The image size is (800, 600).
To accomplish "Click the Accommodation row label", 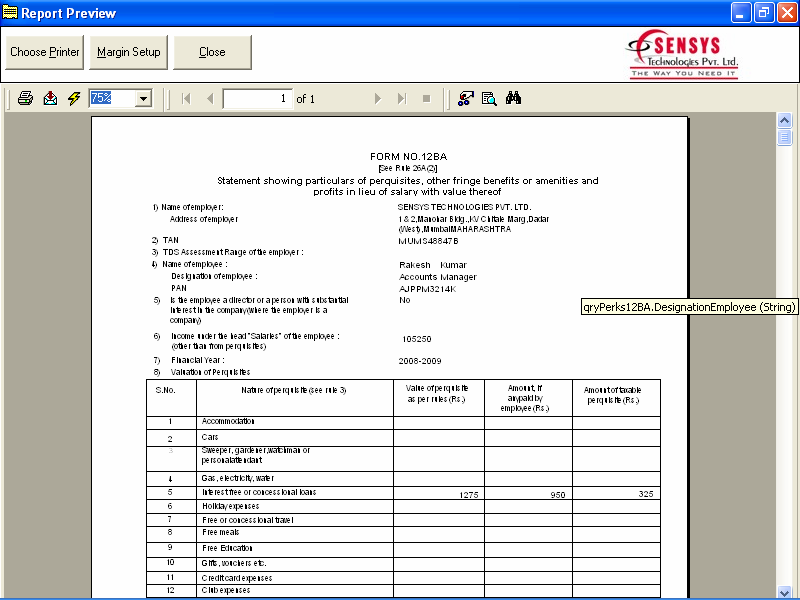I will [228, 421].
